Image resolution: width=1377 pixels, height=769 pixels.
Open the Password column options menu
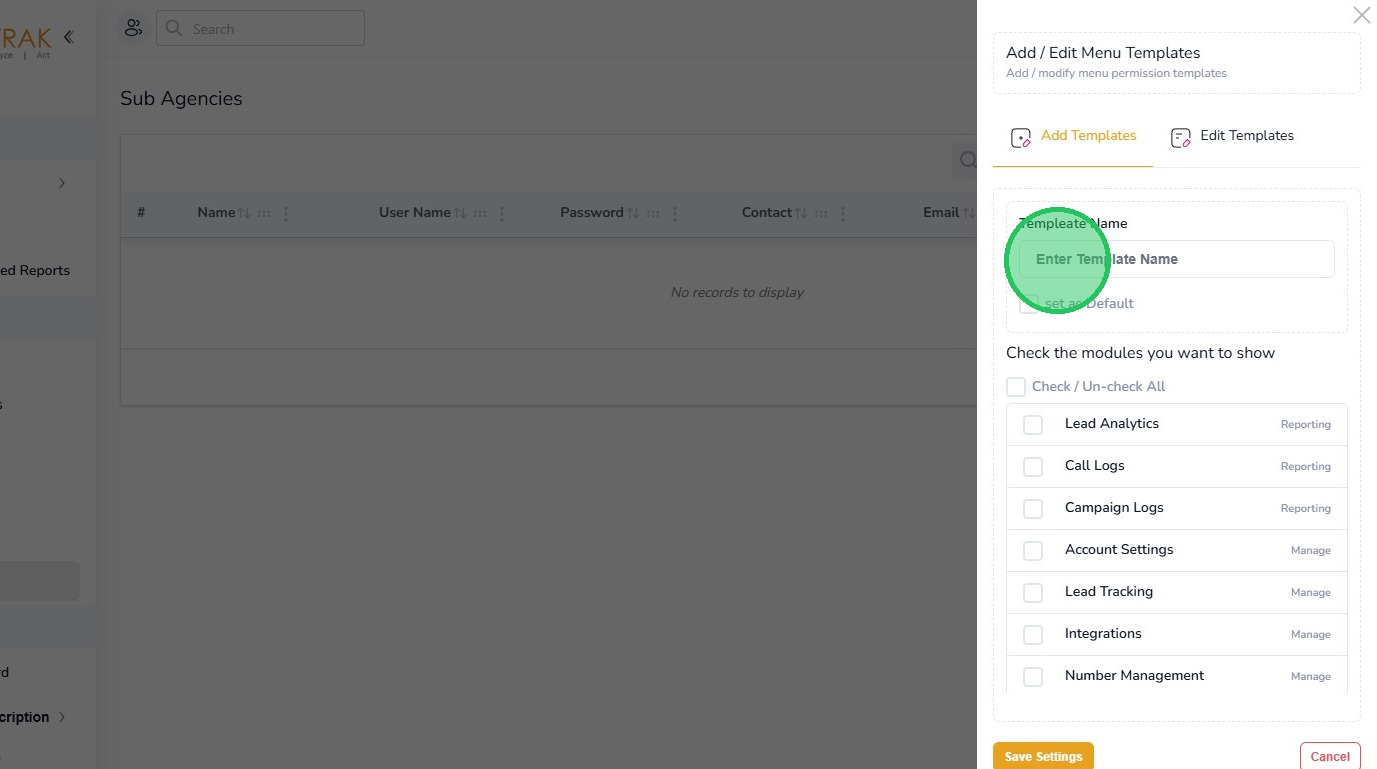click(675, 213)
